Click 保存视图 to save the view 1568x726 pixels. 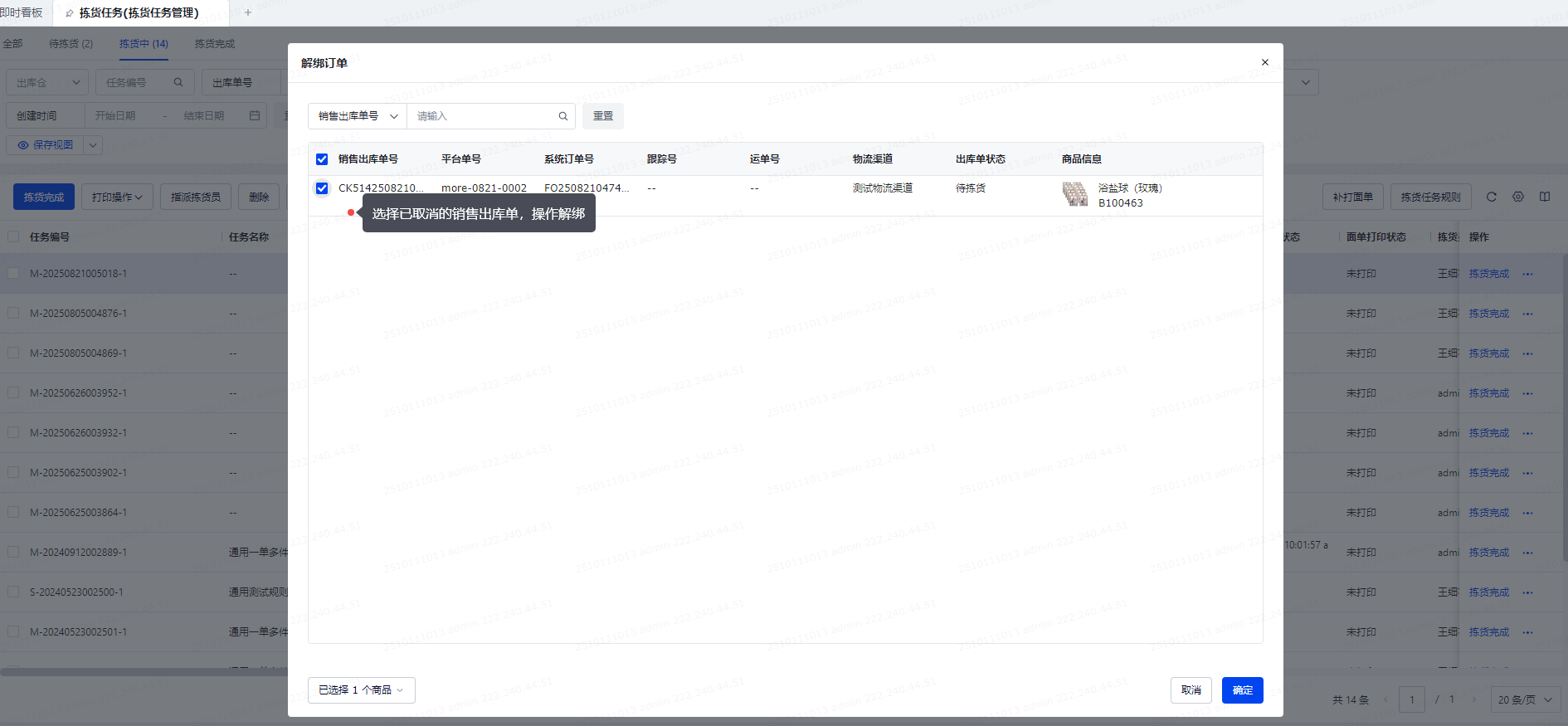tap(46, 145)
